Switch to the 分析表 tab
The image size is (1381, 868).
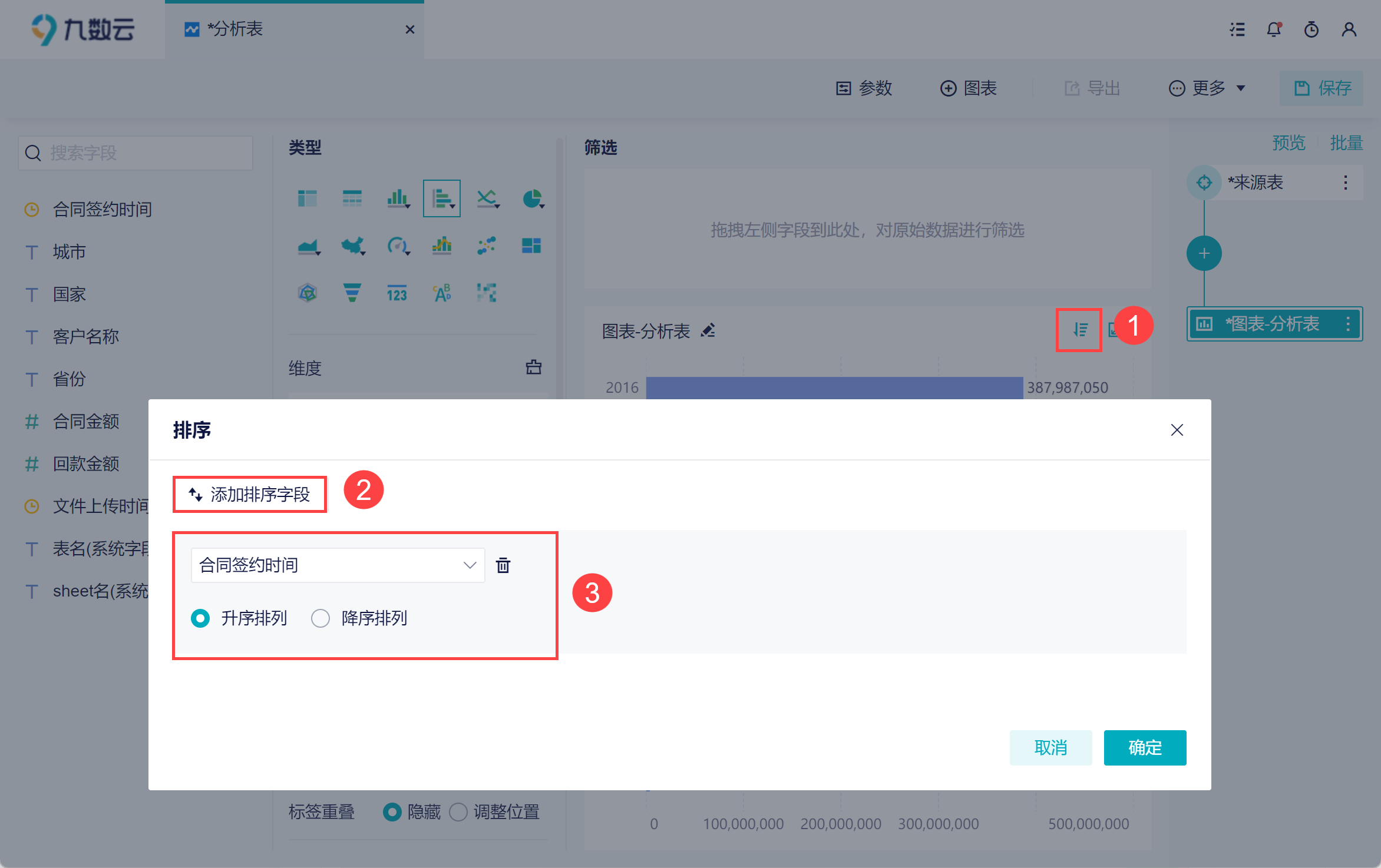point(236,29)
